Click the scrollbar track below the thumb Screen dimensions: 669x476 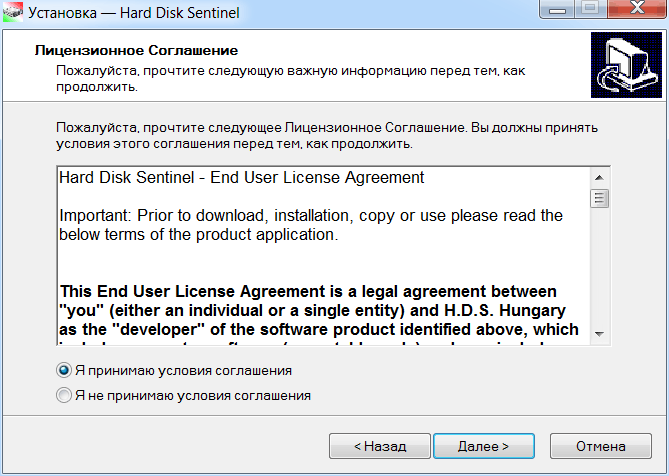599,270
